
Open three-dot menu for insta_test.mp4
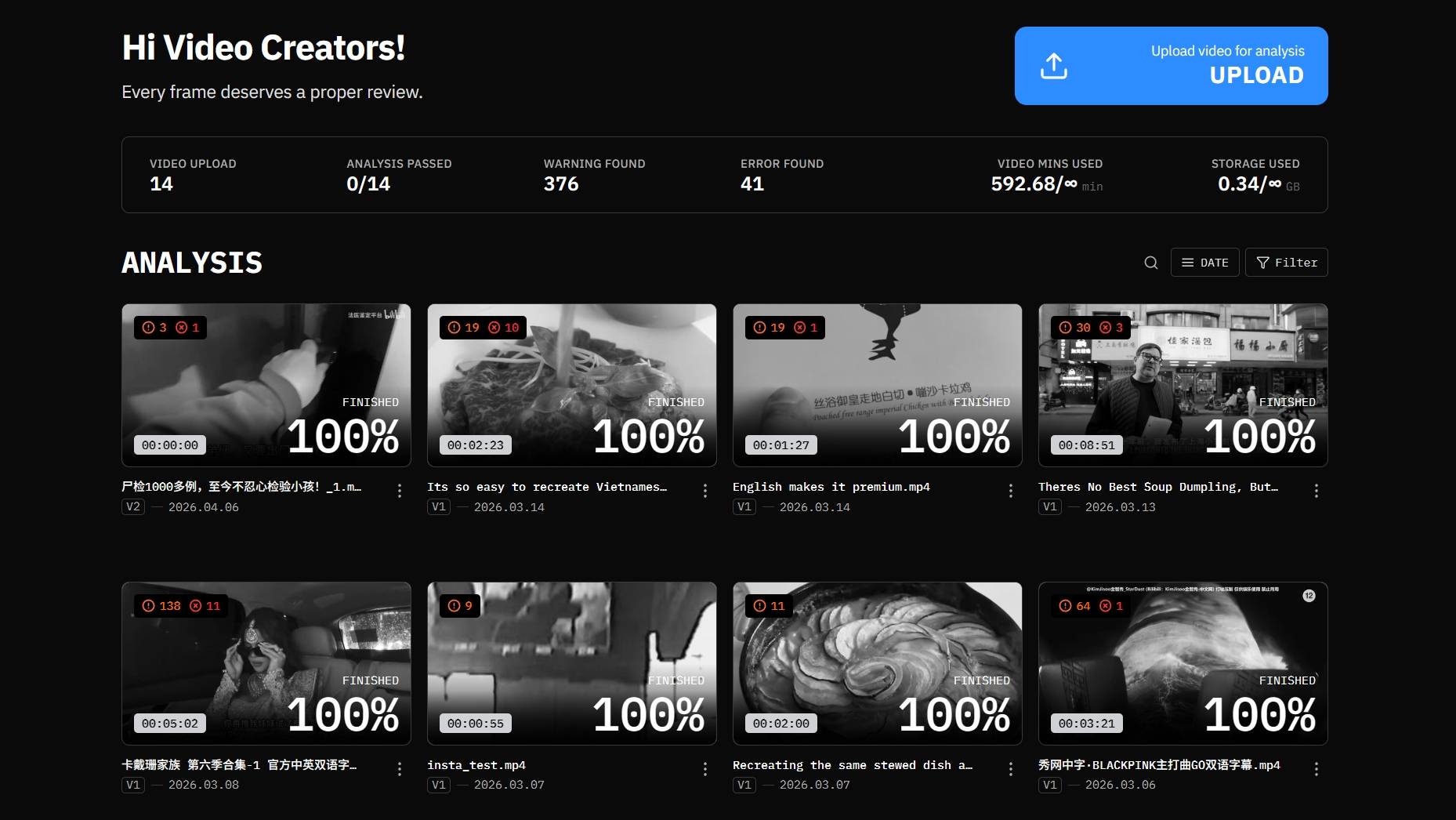pos(705,769)
